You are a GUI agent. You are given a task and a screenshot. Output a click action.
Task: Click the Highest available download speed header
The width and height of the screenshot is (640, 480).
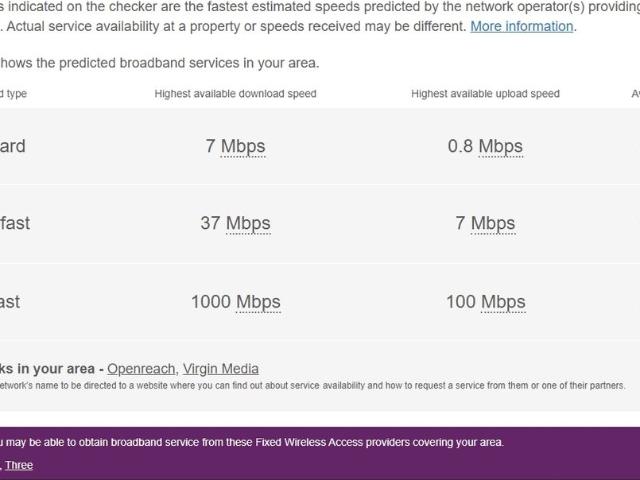pos(235,94)
